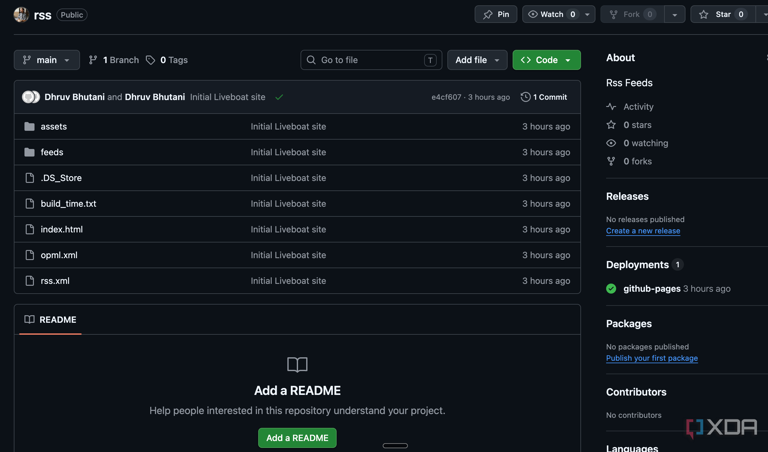Star the repository

tap(723, 14)
